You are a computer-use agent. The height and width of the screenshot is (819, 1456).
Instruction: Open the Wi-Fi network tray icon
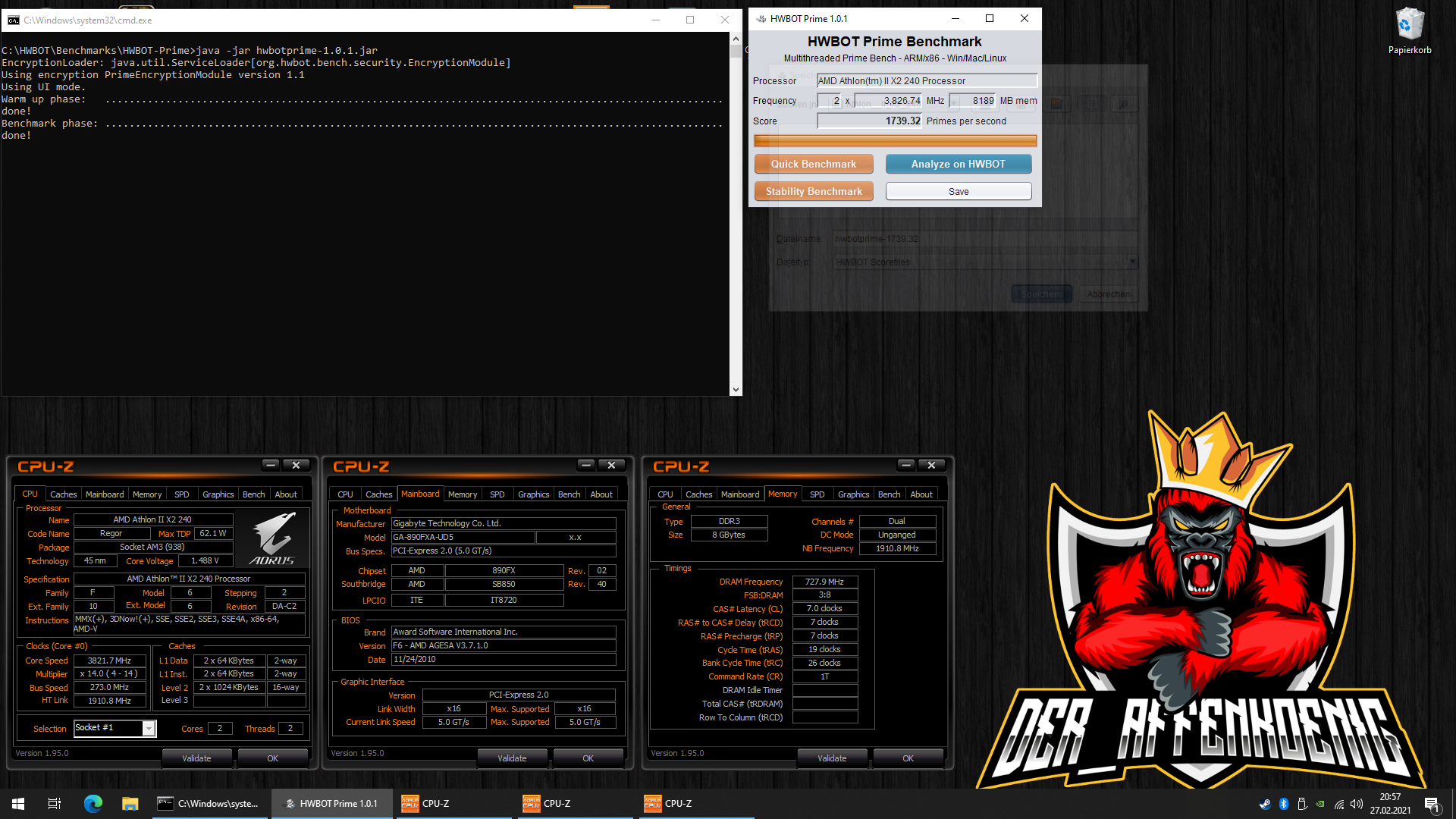[x=1339, y=804]
